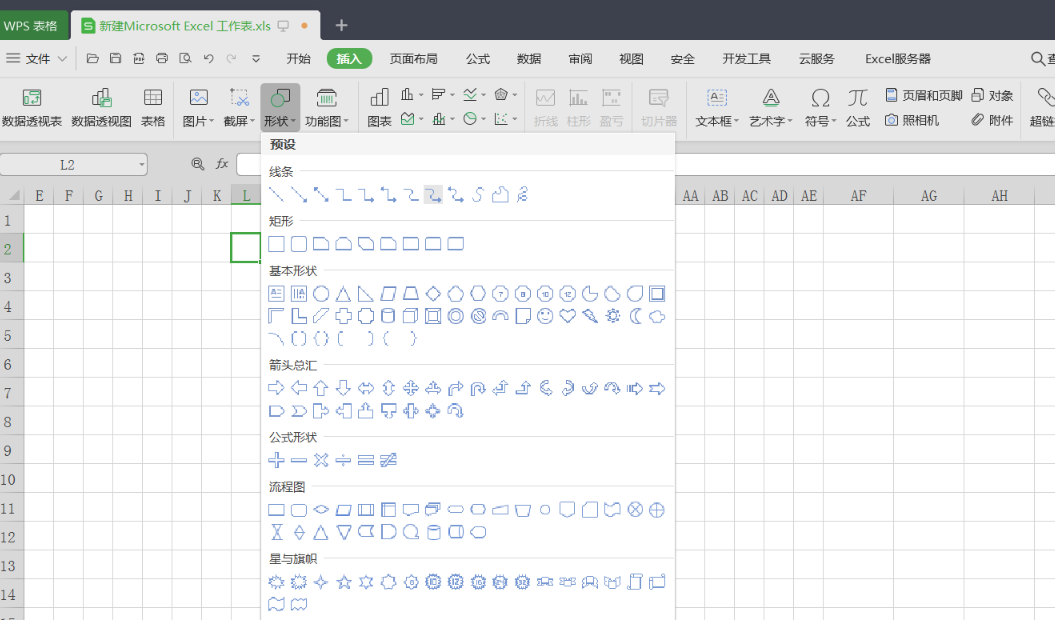The width and height of the screenshot is (1055, 620).
Task: Select the column AF header
Action: tap(858, 195)
